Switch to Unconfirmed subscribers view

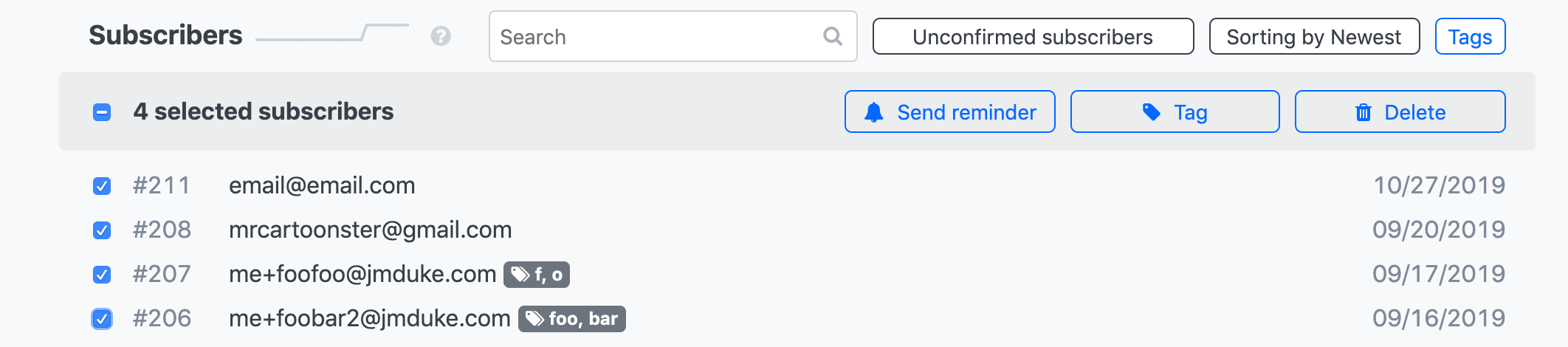(x=1033, y=37)
